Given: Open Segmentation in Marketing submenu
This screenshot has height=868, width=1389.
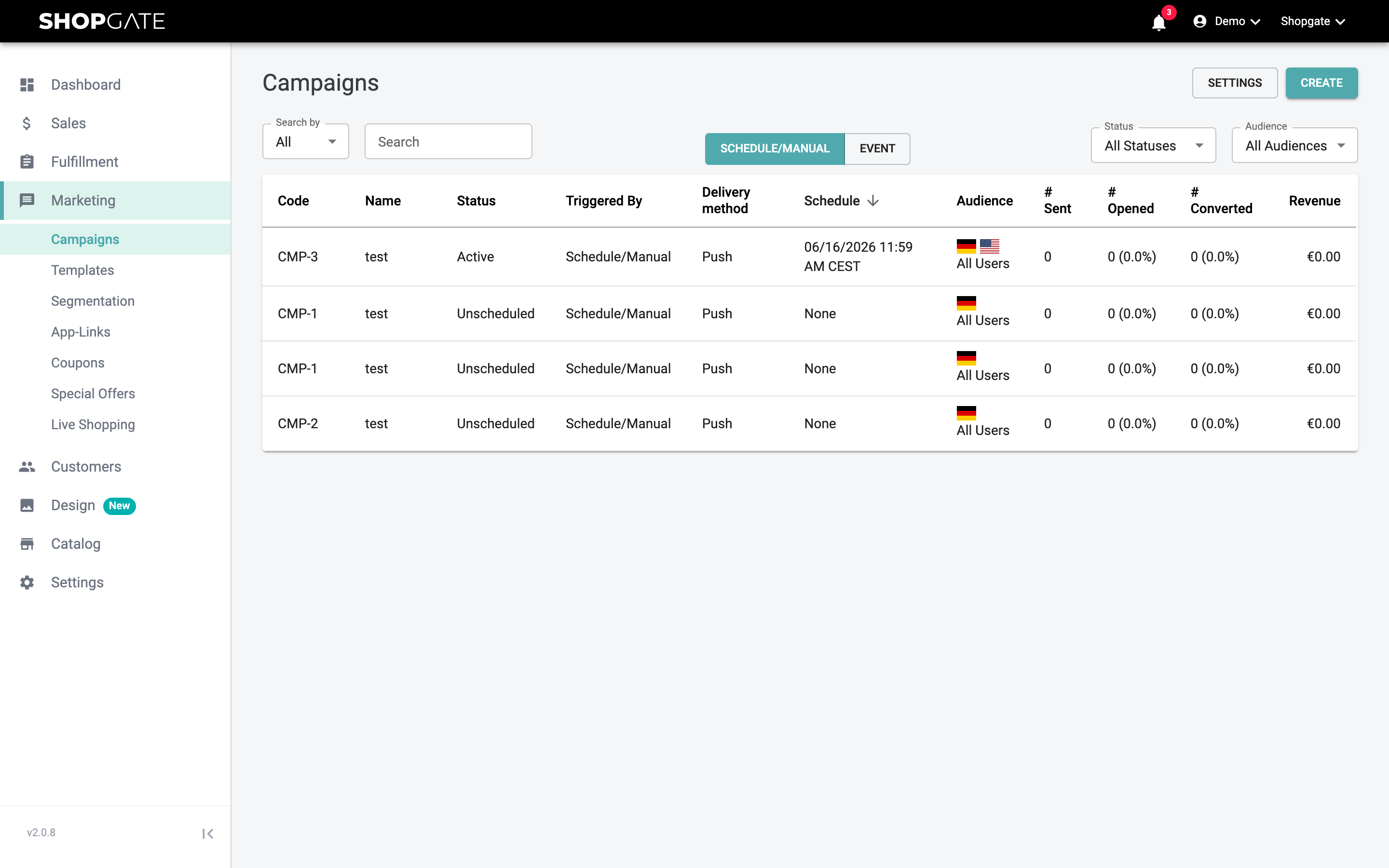Looking at the screenshot, I should (93, 301).
